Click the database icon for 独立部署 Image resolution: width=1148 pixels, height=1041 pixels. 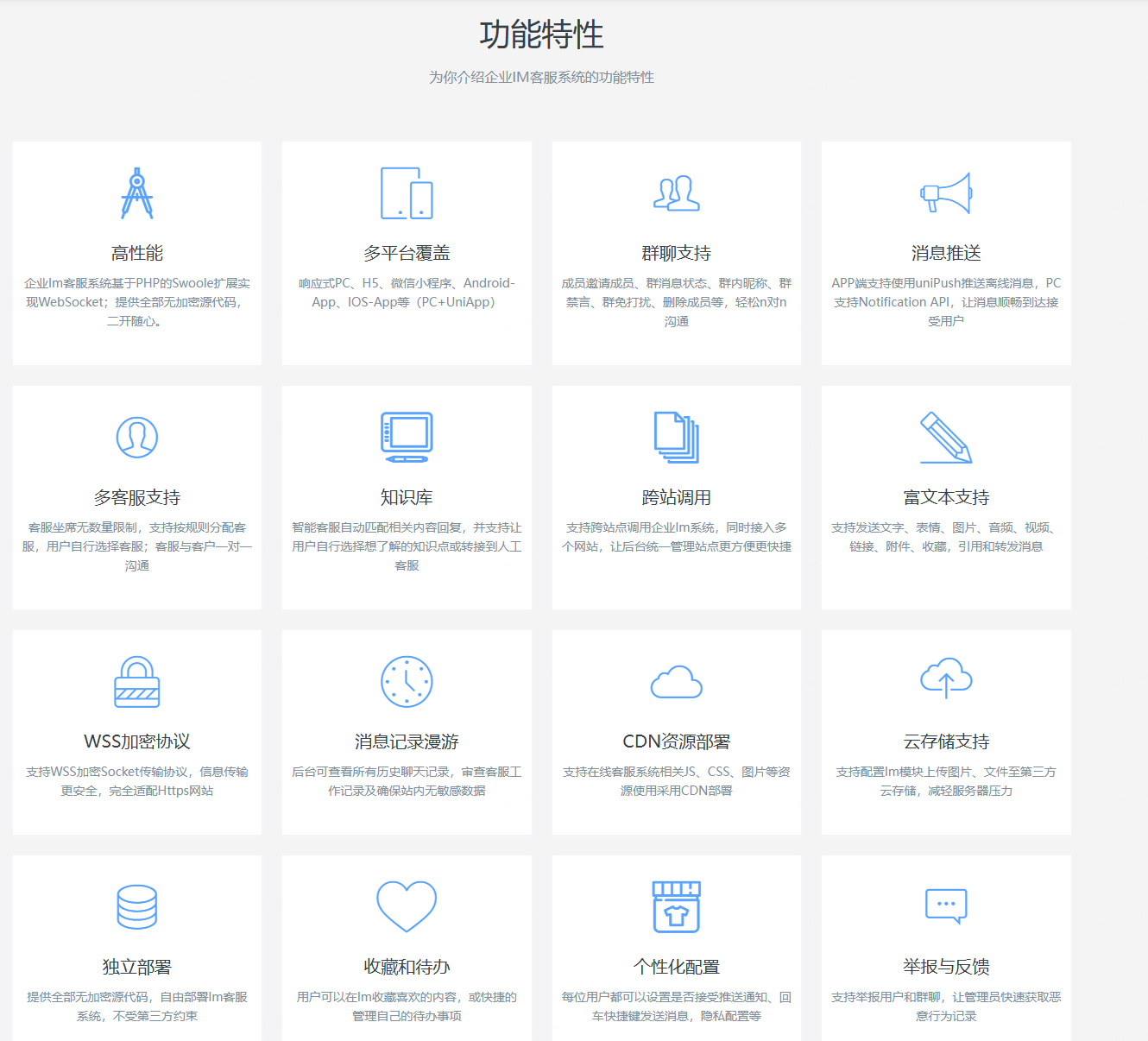click(x=137, y=907)
